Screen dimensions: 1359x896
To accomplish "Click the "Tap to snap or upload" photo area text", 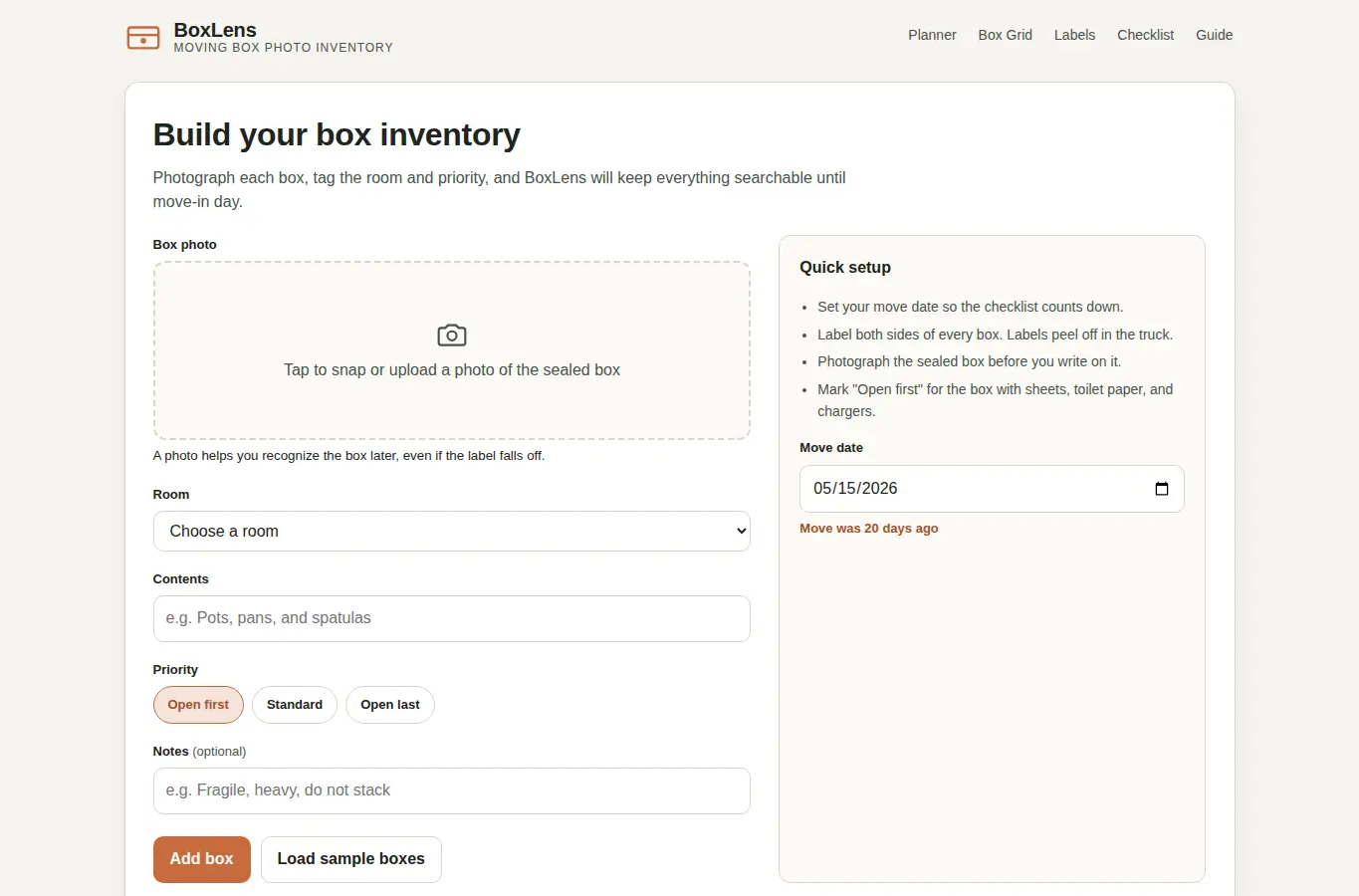I will click(452, 370).
